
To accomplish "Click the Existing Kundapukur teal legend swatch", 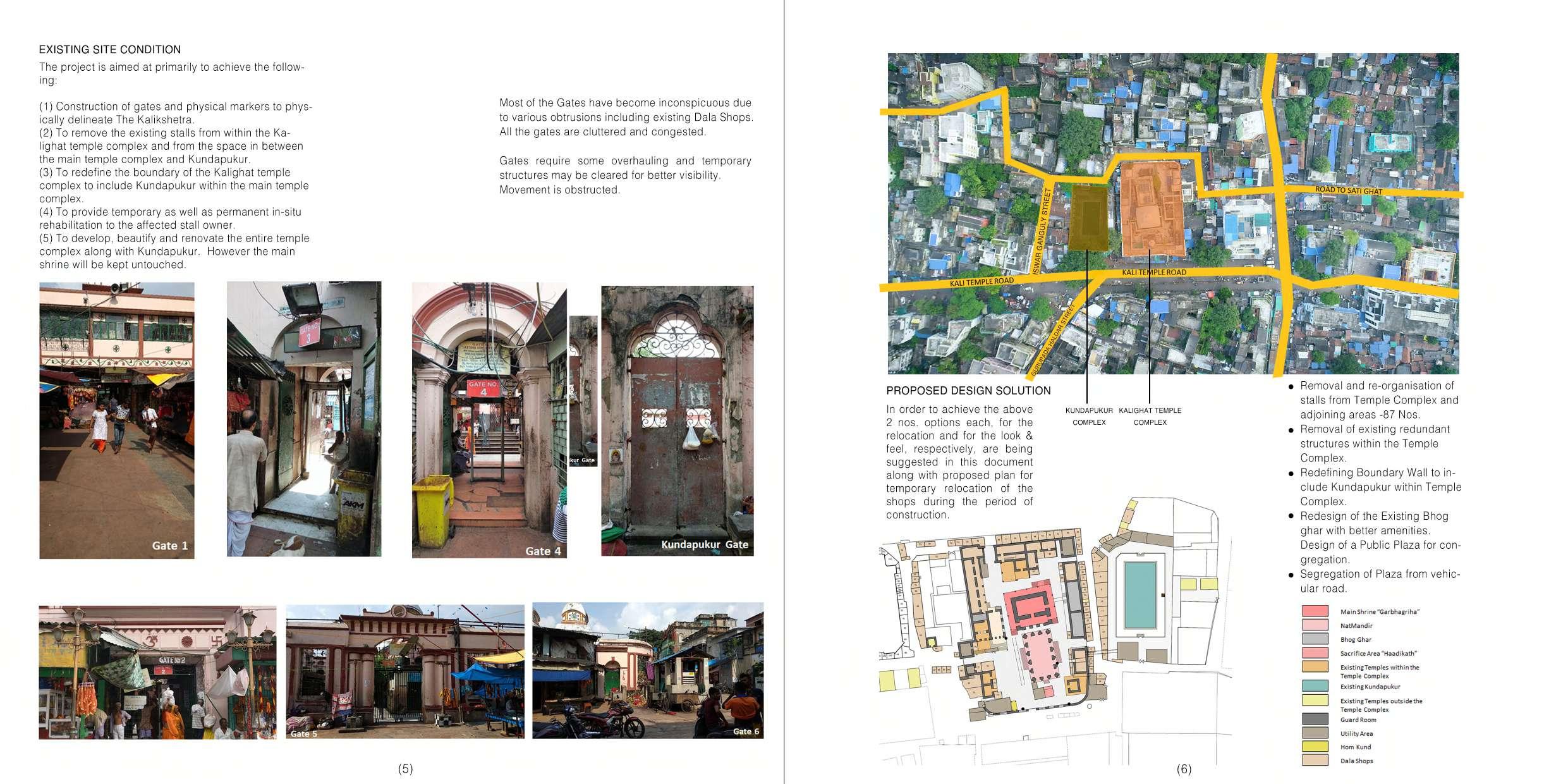I will (1315, 687).
